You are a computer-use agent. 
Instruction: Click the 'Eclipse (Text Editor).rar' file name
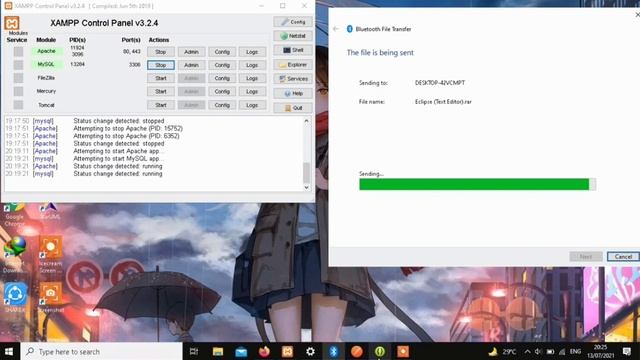pos(443,102)
